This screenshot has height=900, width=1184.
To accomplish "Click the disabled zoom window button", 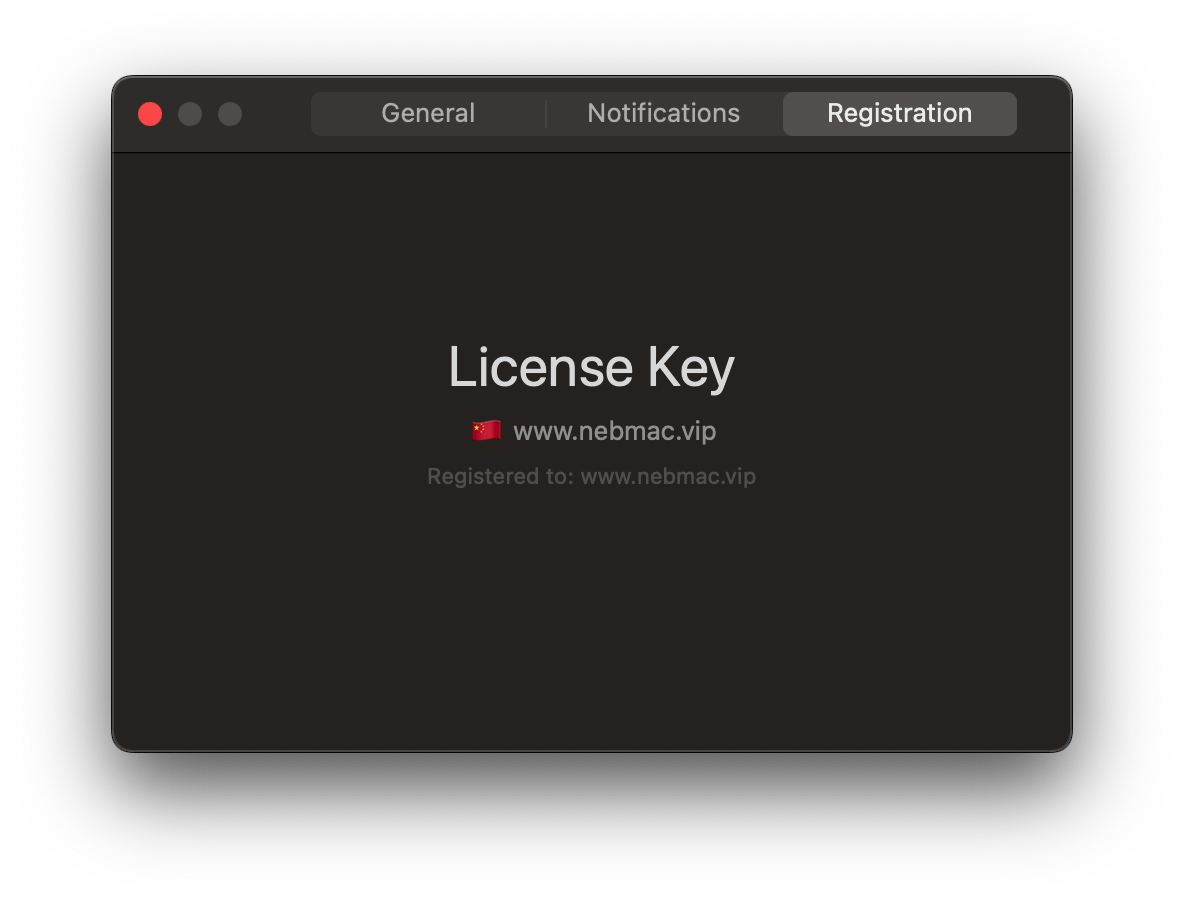I will [230, 114].
